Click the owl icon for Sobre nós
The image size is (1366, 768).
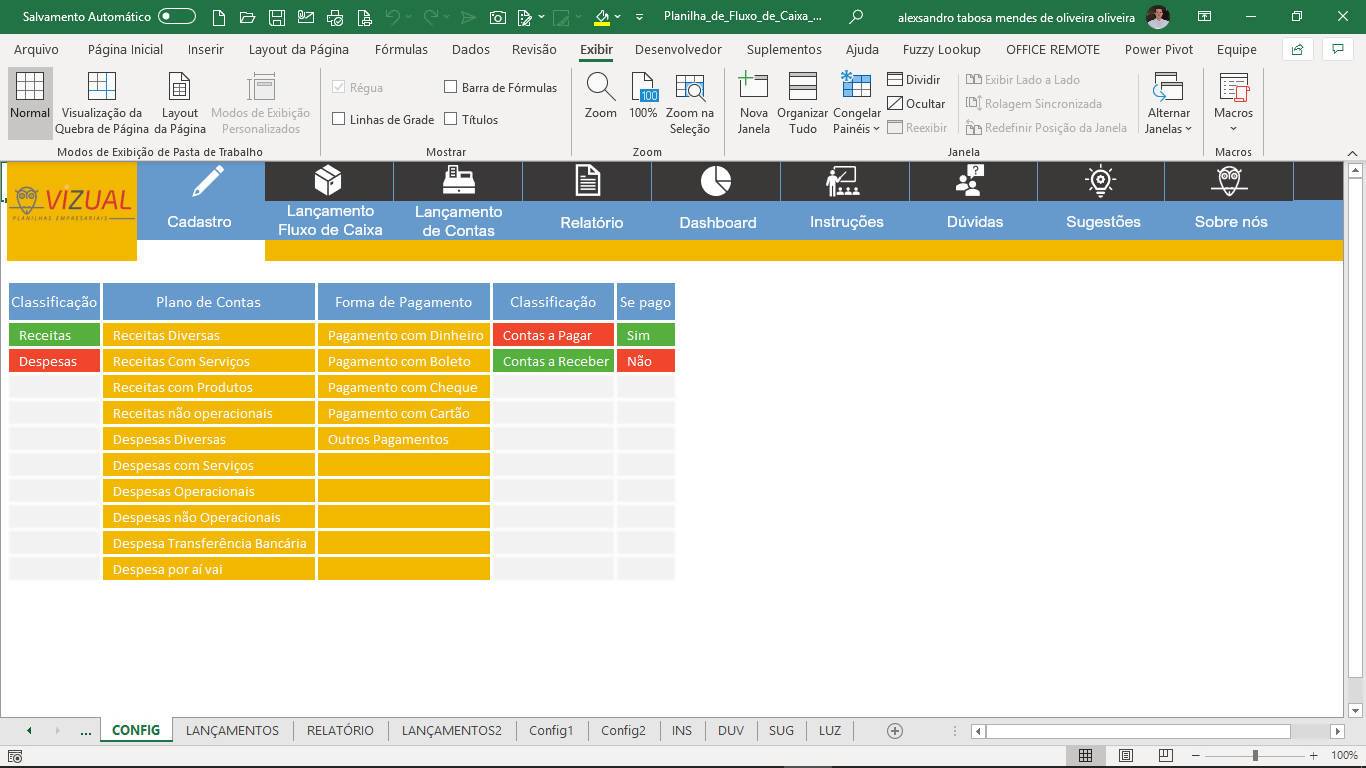tap(1229, 181)
